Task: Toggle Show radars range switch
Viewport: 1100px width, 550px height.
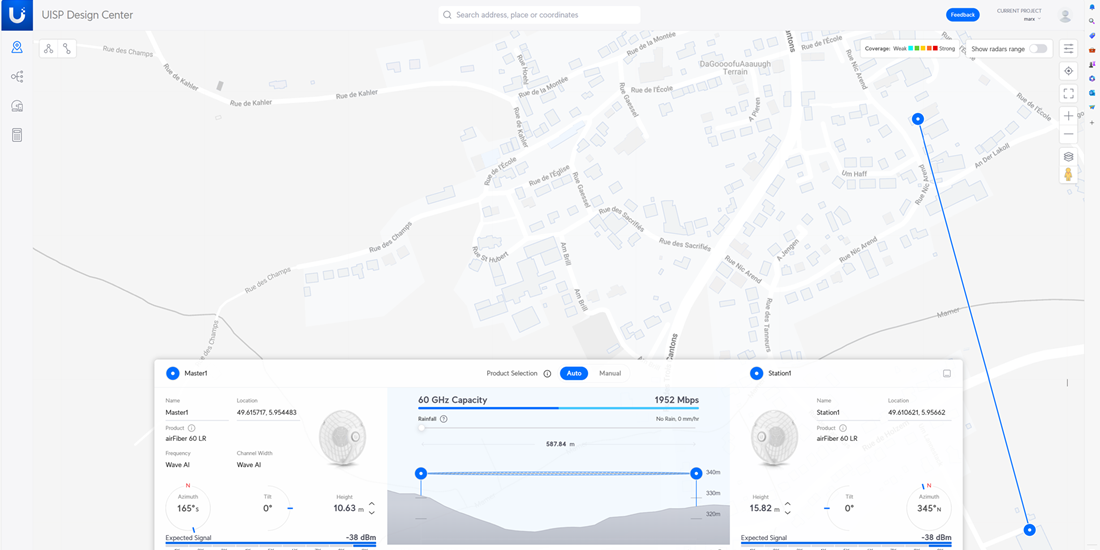Action: click(x=1038, y=48)
